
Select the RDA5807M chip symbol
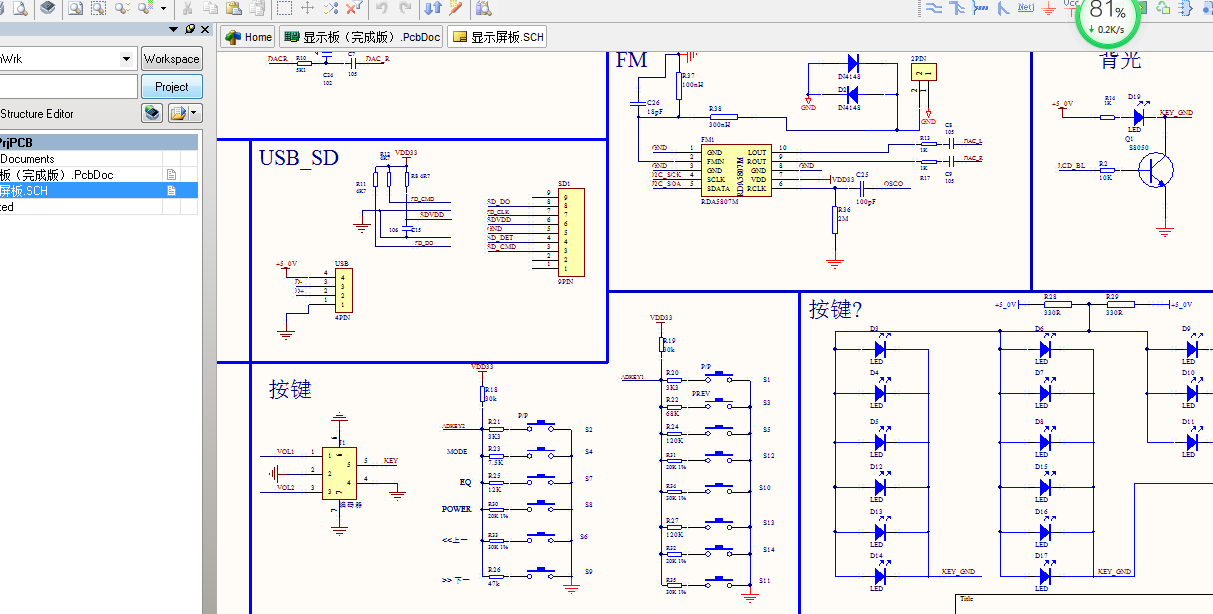(737, 170)
